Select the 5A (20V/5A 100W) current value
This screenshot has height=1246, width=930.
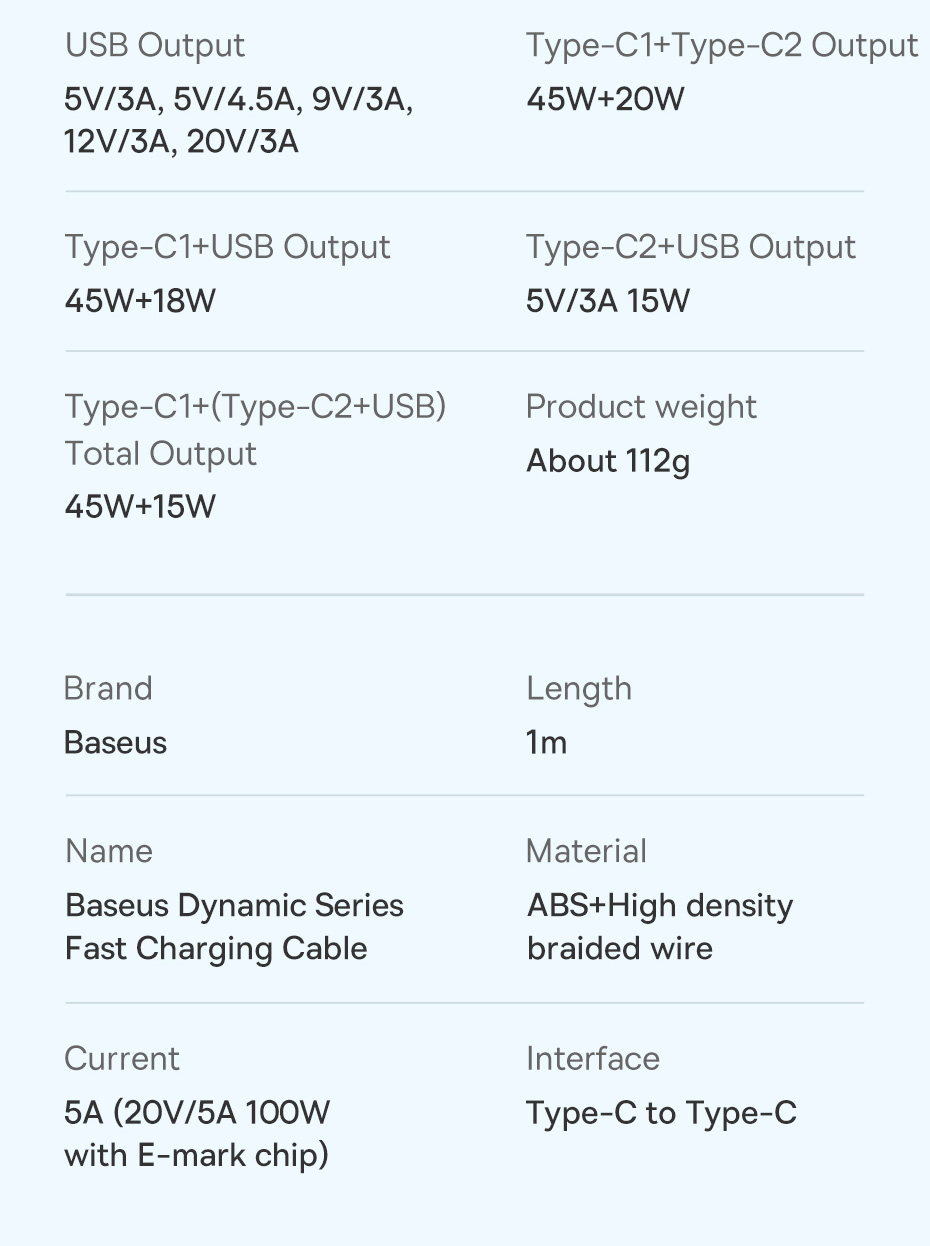tap(197, 1134)
